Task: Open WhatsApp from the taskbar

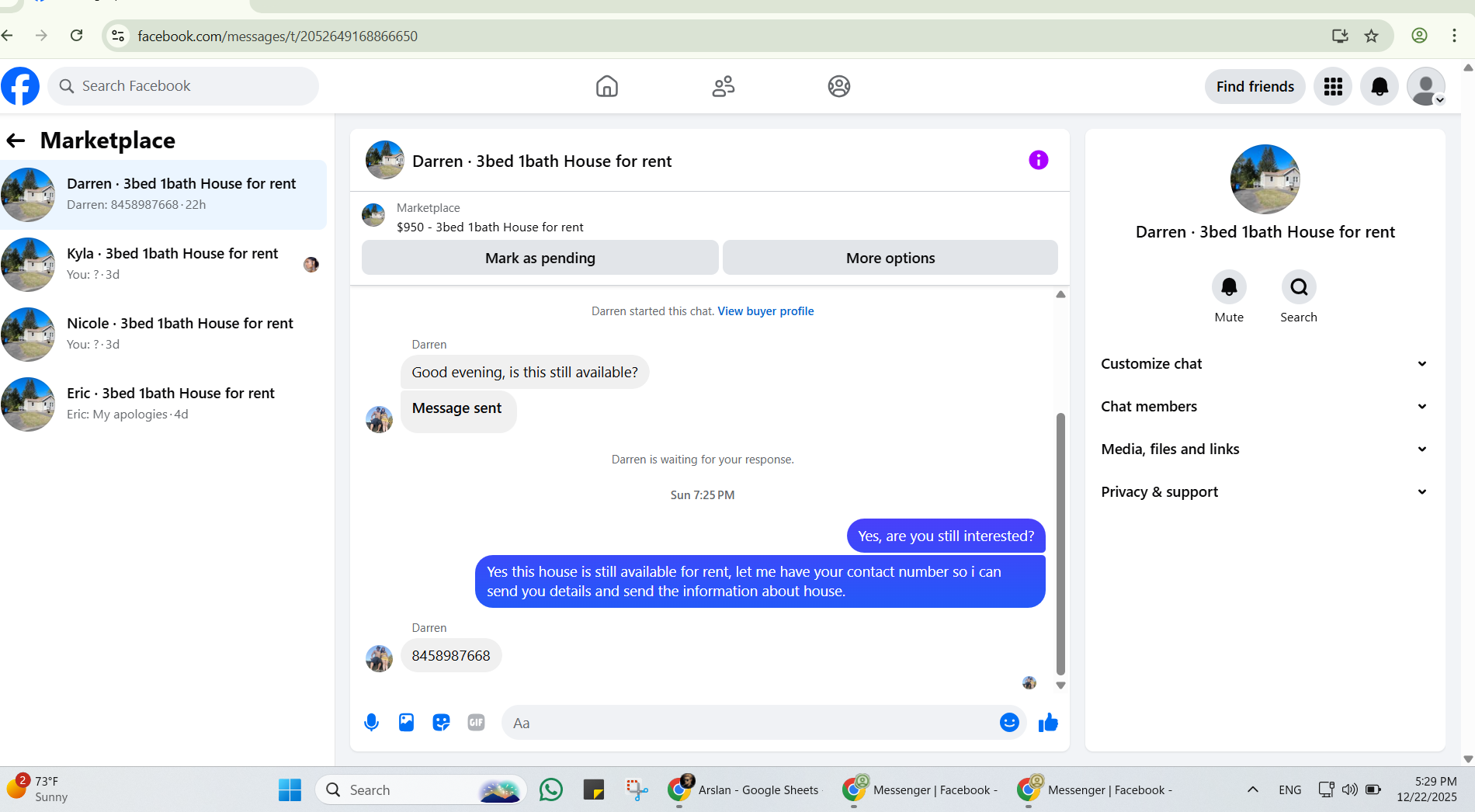Action: (551, 789)
